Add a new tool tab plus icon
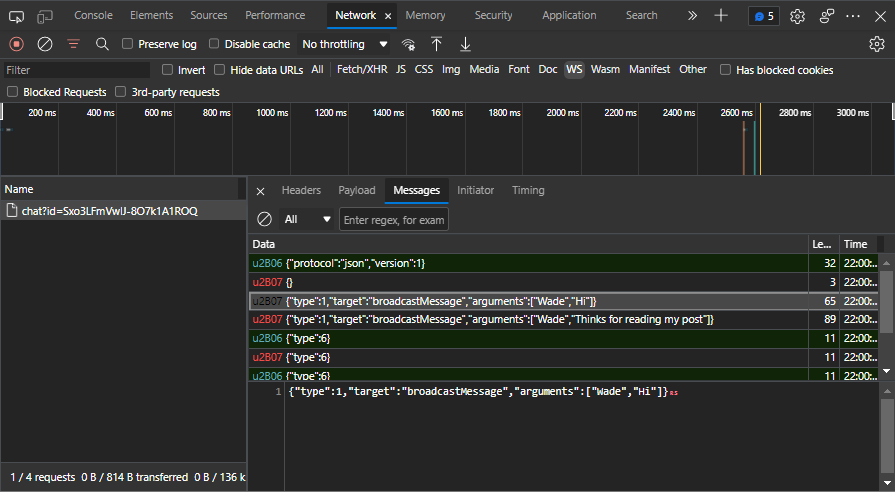Screen dimensions: 895x492 [x=721, y=16]
